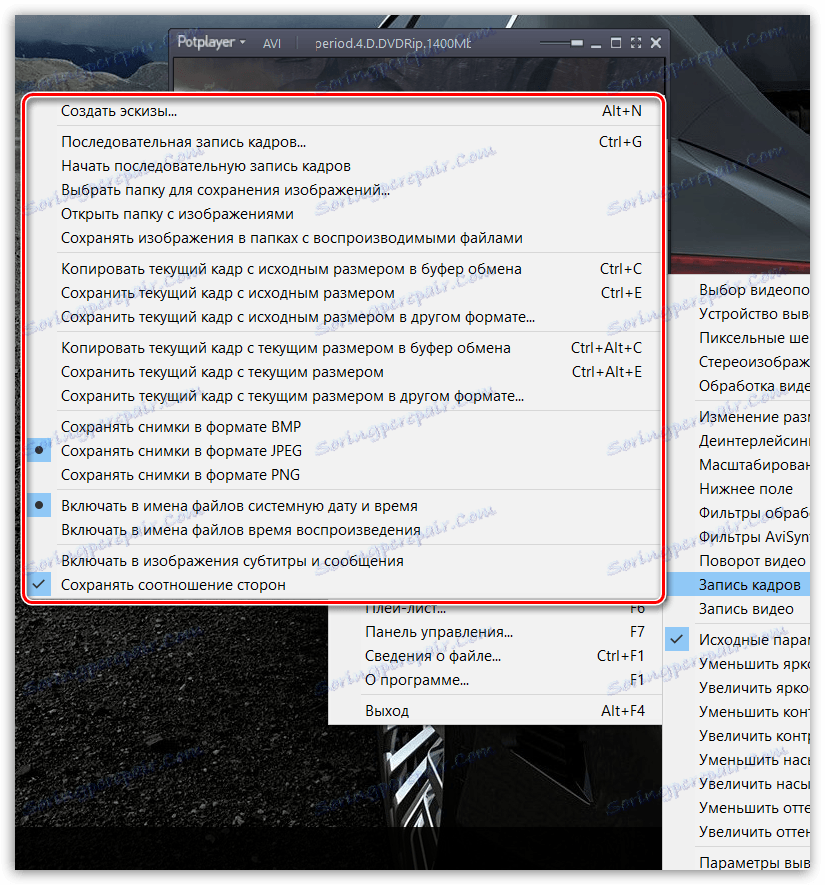825x885 pixels.
Task: Click 'Увеличить оттен...' menu item
Action: (x=738, y=832)
